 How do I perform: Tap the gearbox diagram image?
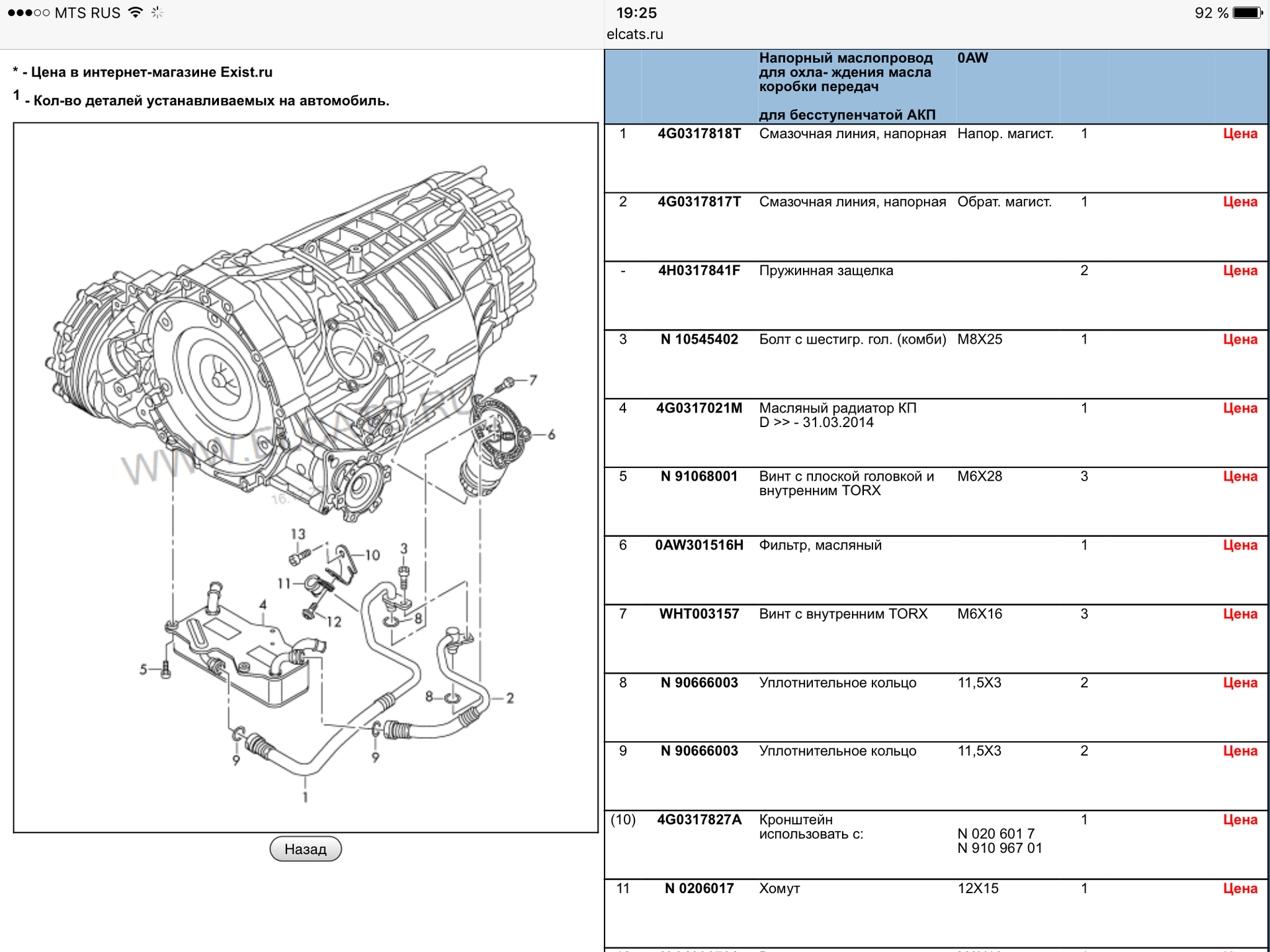[306, 477]
